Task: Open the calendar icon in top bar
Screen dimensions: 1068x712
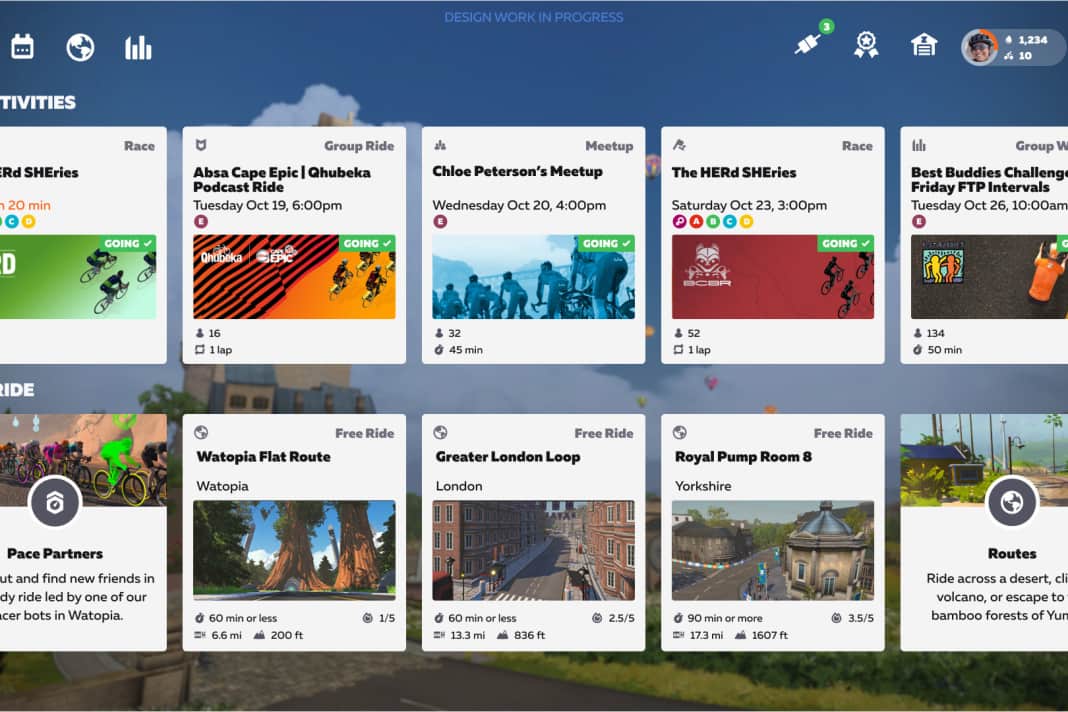Action: pos(22,47)
